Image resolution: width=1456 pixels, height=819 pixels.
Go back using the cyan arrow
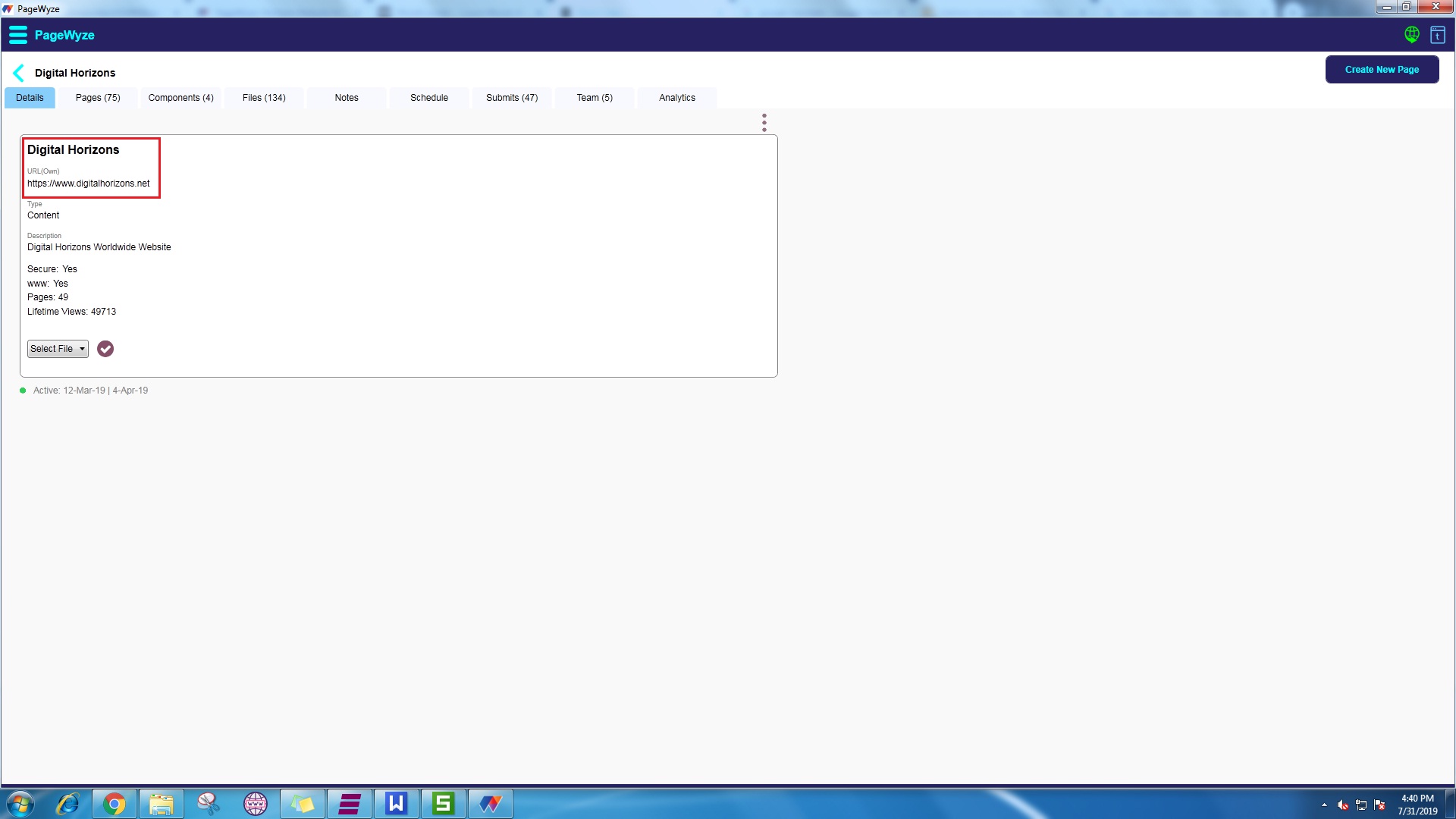[x=19, y=73]
